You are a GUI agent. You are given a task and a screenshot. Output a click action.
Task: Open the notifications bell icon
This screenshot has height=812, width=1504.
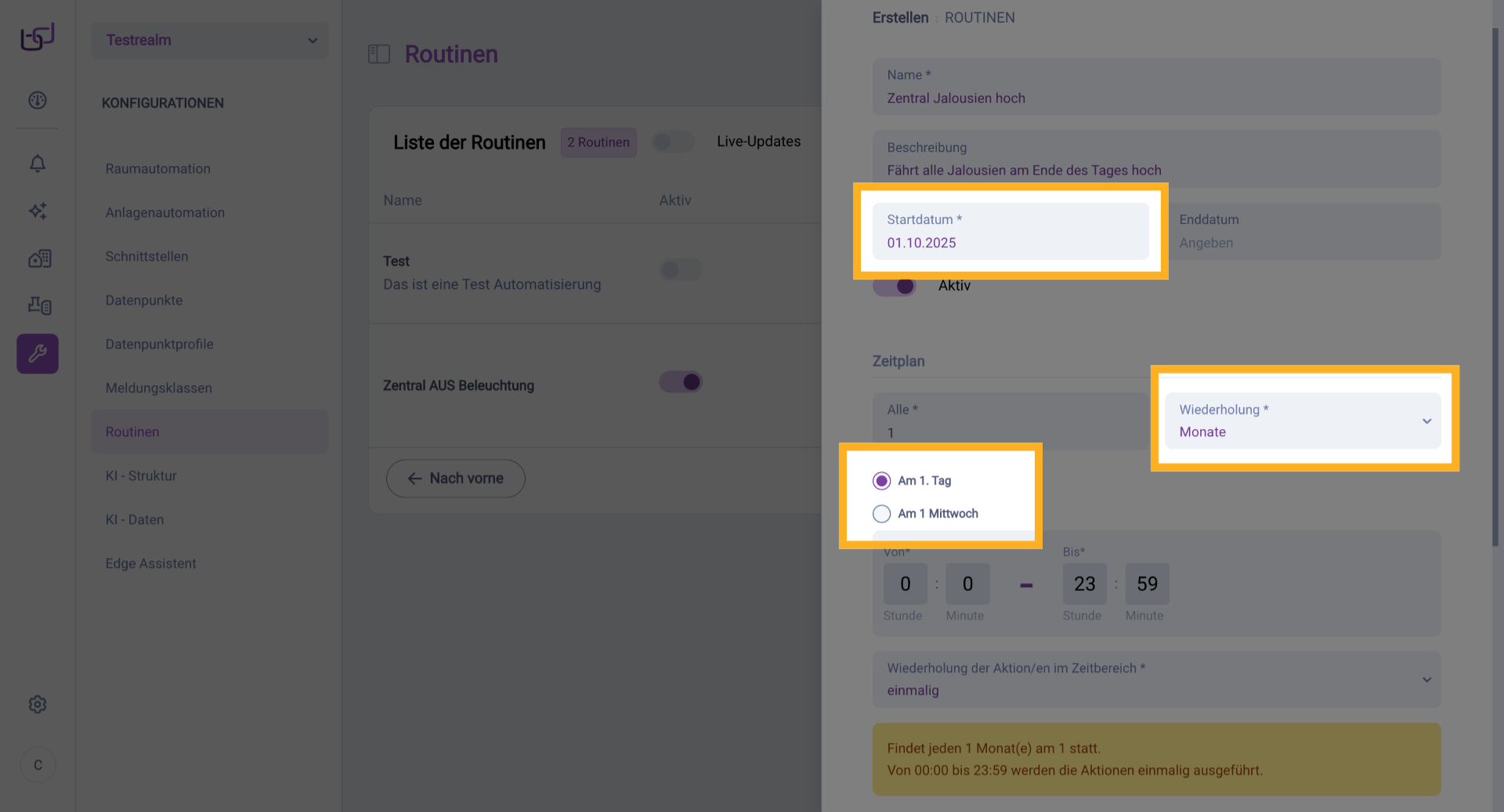(38, 164)
